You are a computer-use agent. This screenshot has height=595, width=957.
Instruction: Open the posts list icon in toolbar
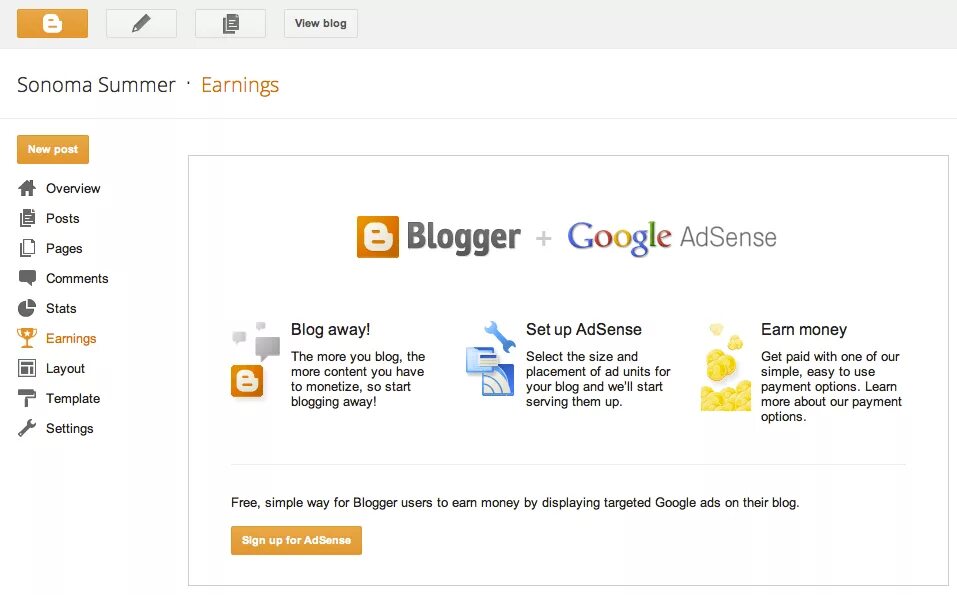pos(231,23)
